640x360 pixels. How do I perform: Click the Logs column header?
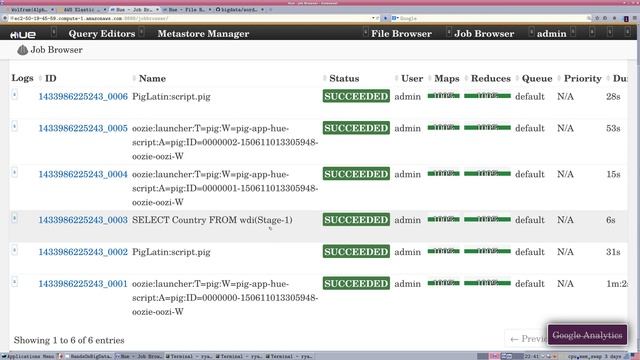[22, 78]
